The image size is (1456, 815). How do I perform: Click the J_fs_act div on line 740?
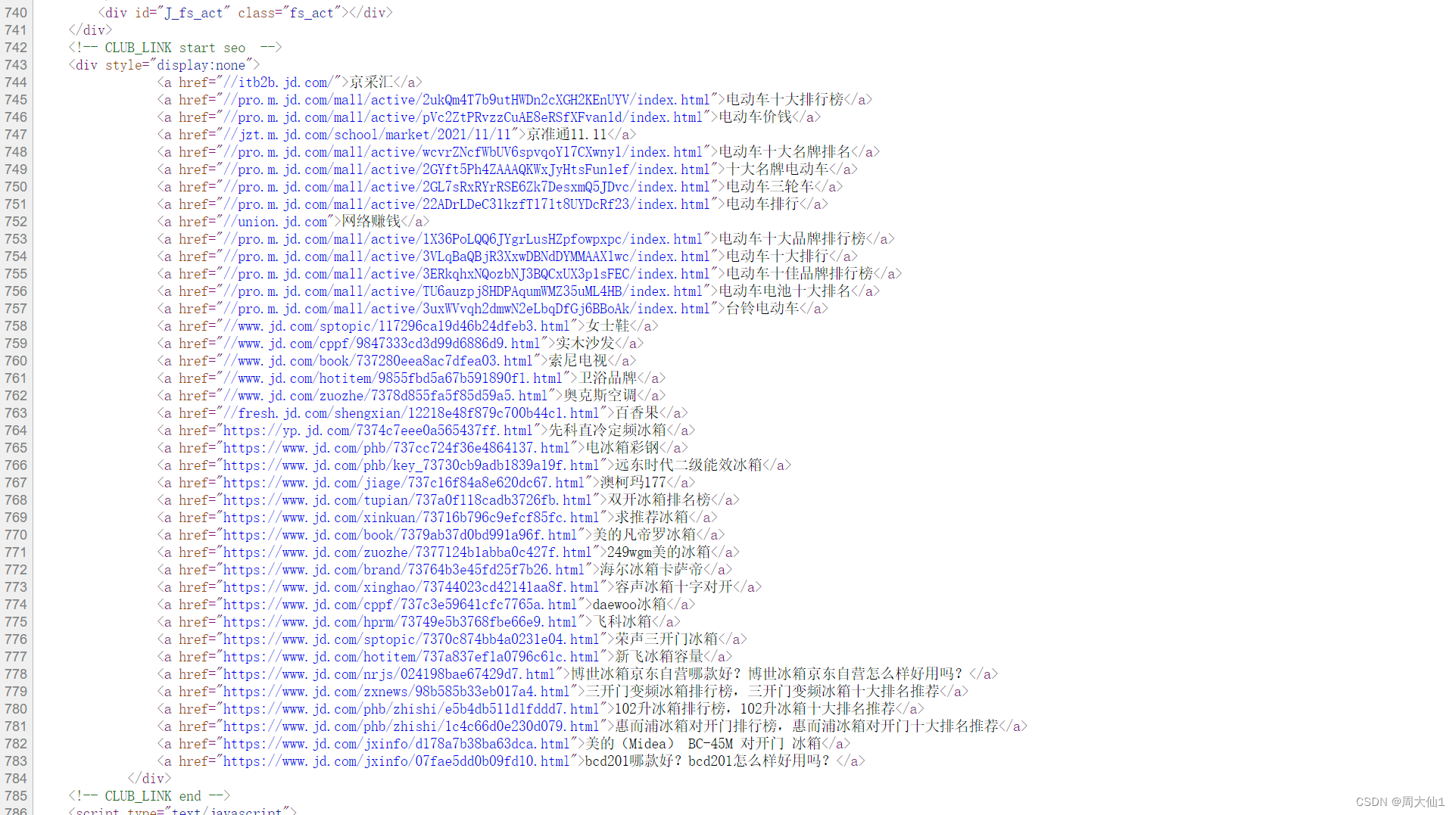point(245,13)
